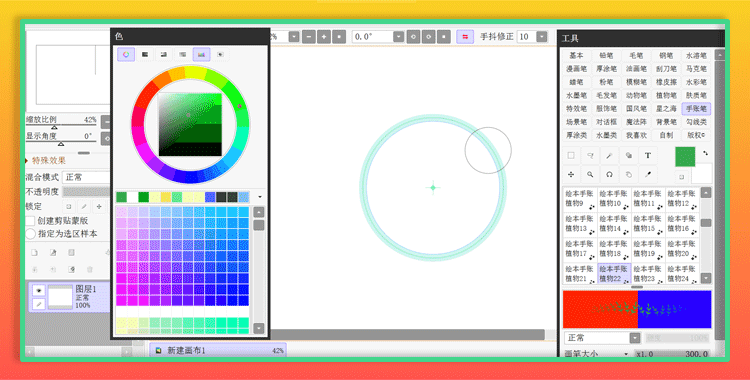This screenshot has width=750, height=380.
Task: Select the rotate view tool
Action: (609, 175)
